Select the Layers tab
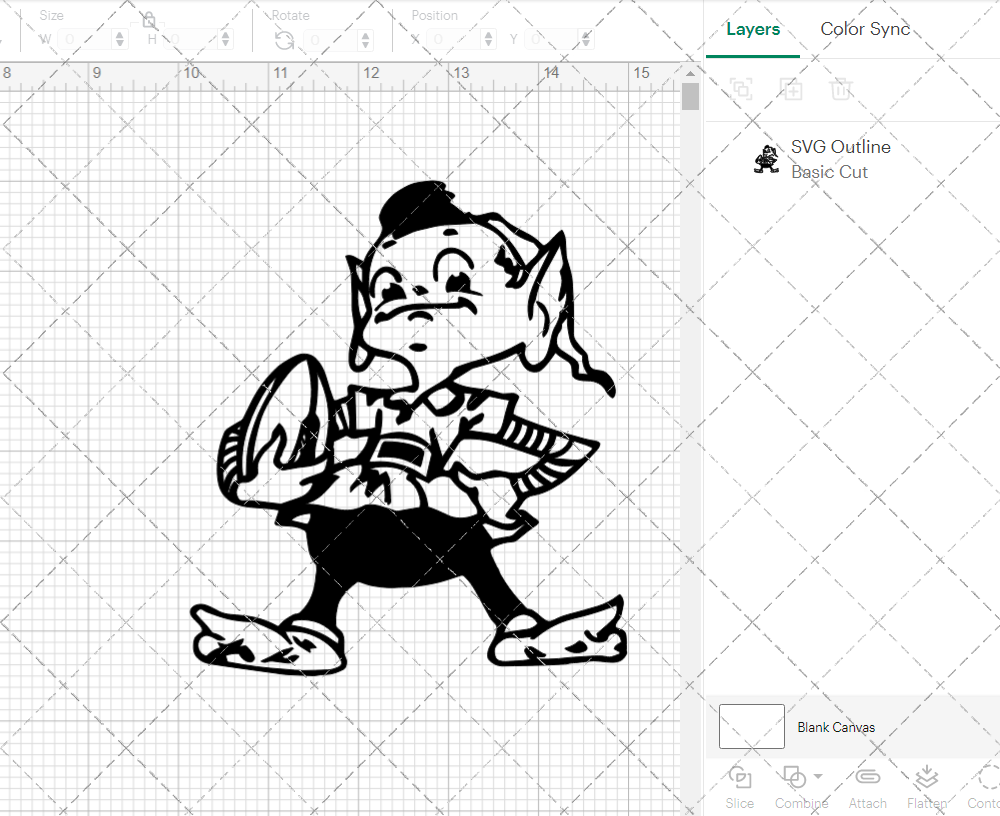This screenshot has height=816, width=1000. point(753,29)
